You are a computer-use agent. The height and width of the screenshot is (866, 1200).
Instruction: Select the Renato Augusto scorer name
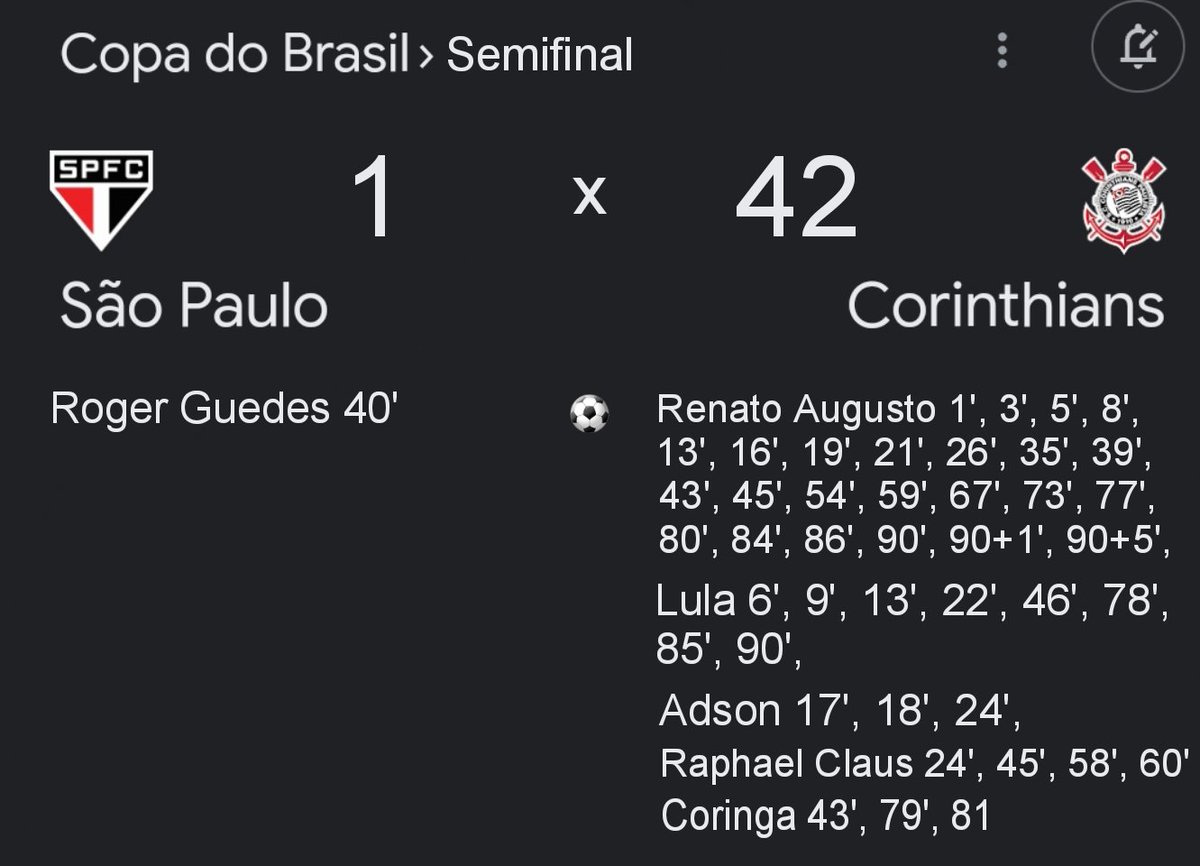tap(796, 409)
